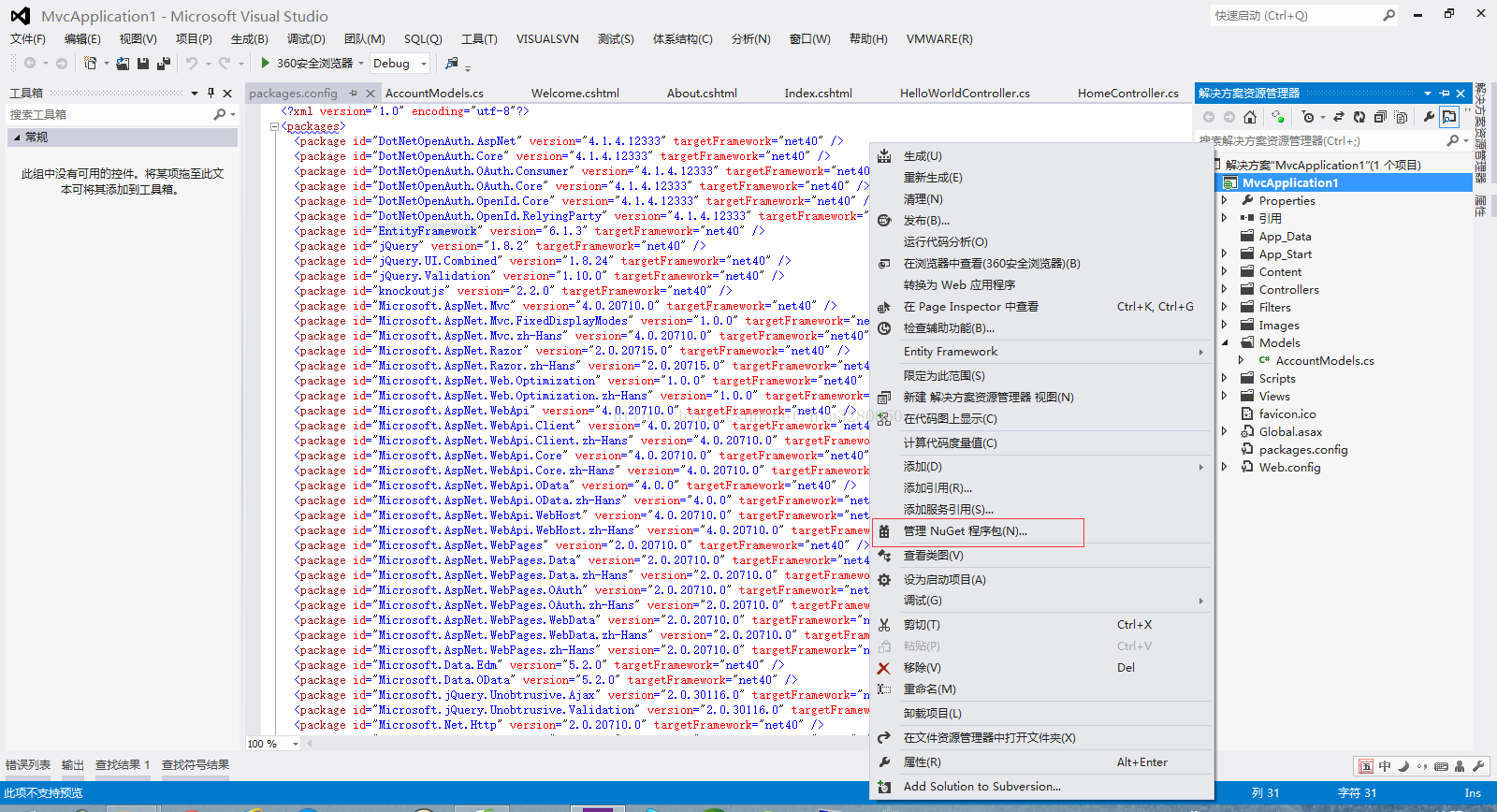The image size is (1497, 812).
Task: Switch to AccountModels.cs editor tab
Action: 434,93
